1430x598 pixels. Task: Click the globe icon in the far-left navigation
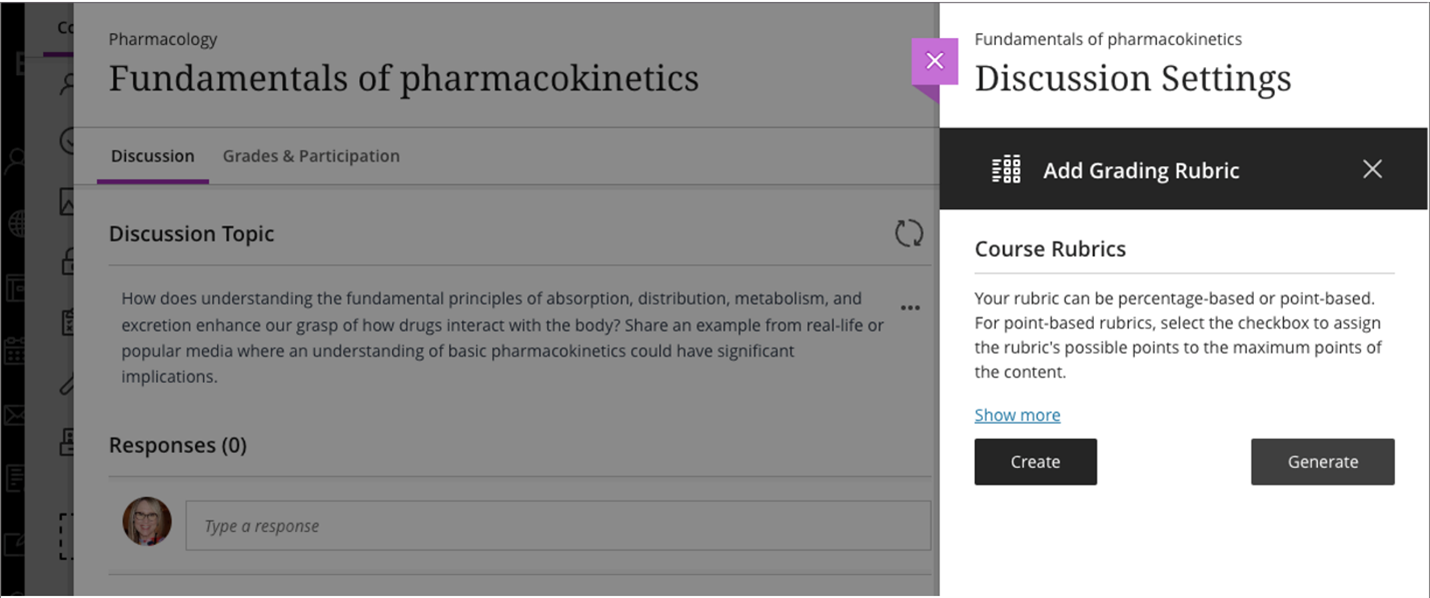pos(17,223)
